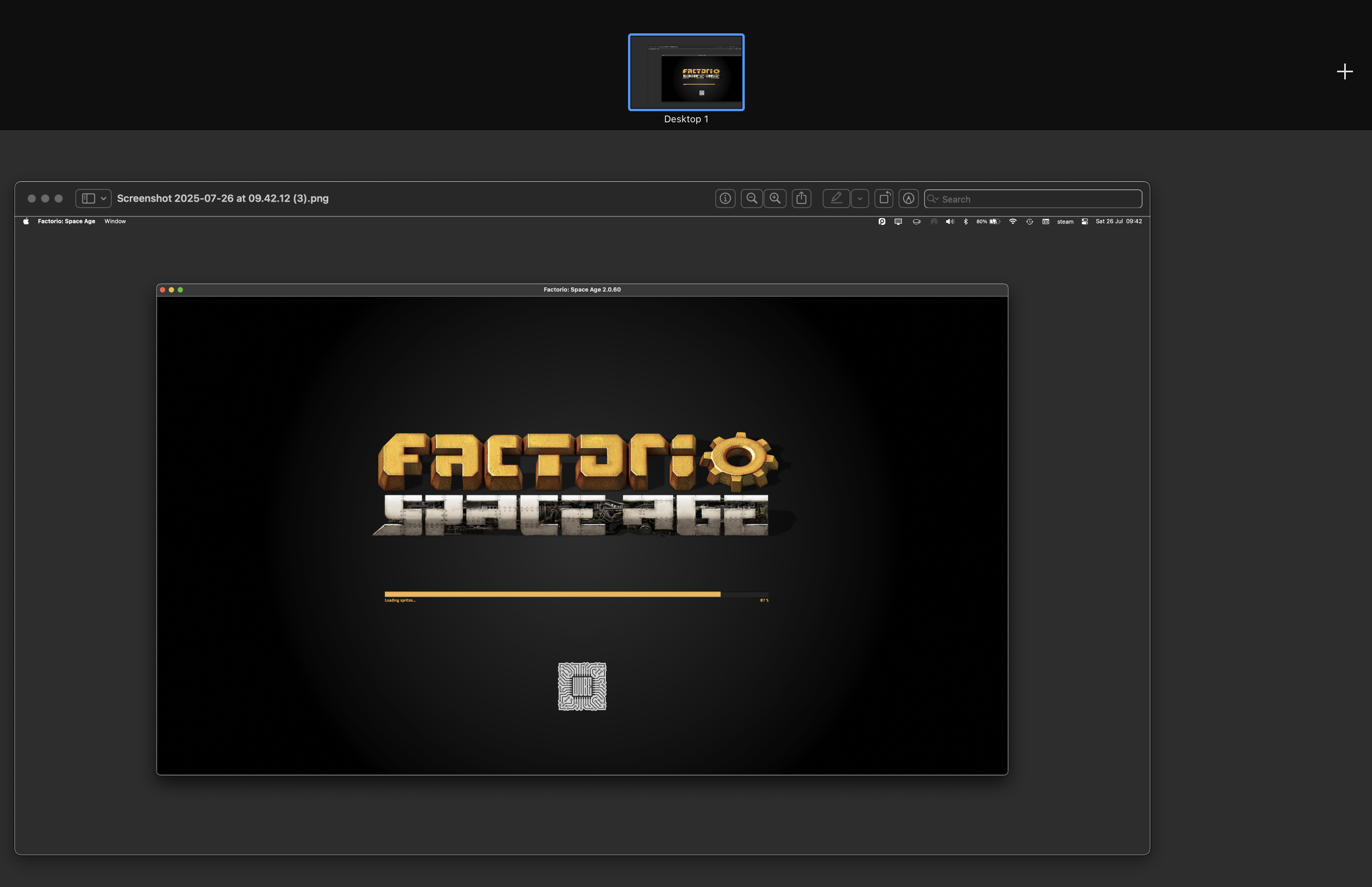Show the Markup toolbar in Preview
The width and height of the screenshot is (1372, 887).
[x=909, y=198]
